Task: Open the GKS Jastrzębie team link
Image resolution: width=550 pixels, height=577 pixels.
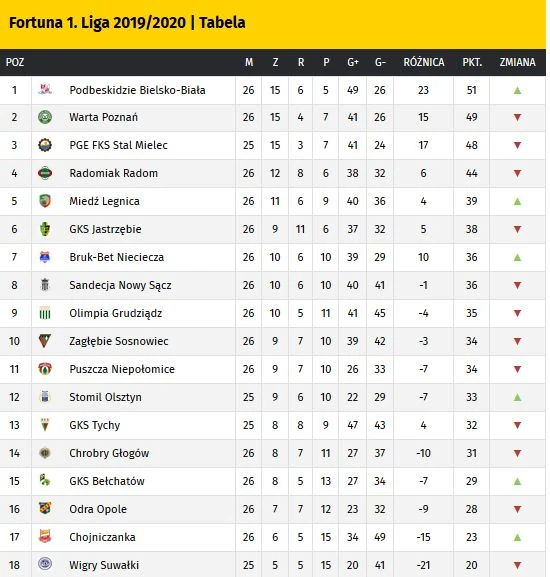Action: 105,229
